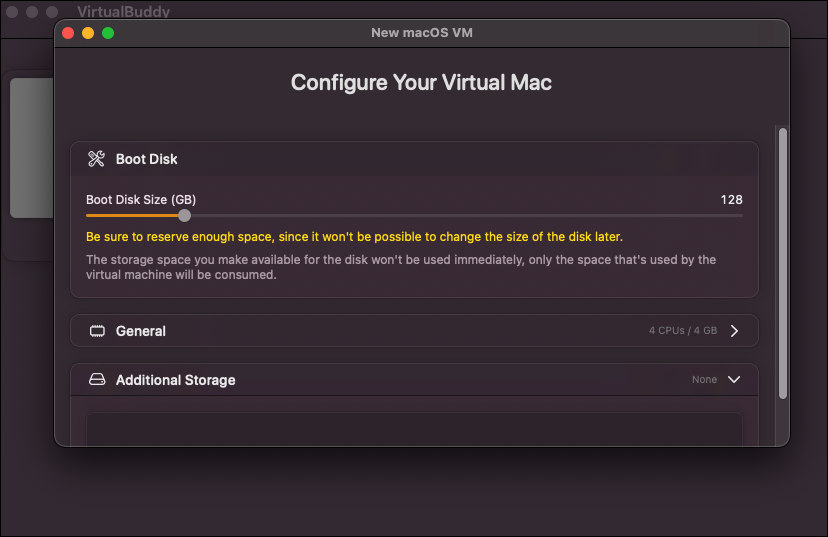Image resolution: width=828 pixels, height=537 pixels.
Task: Click the Boot Disk section title
Action: point(146,159)
